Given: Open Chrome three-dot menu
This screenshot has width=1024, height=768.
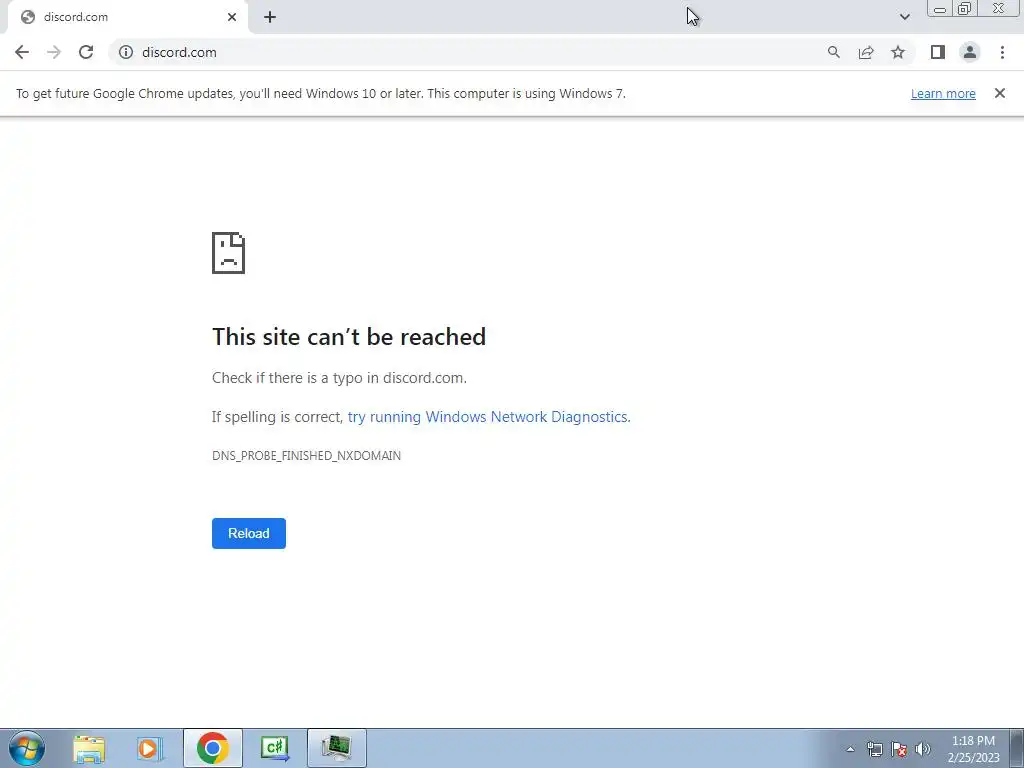Looking at the screenshot, I should click(1002, 52).
